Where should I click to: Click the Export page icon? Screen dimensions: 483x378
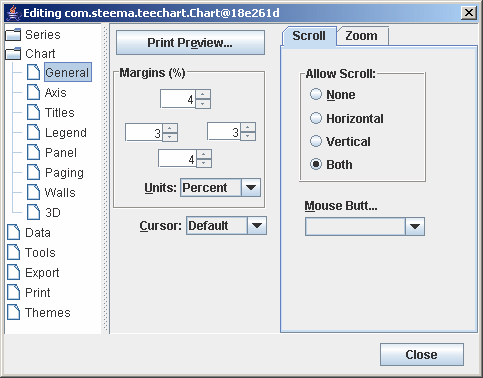pos(14,272)
